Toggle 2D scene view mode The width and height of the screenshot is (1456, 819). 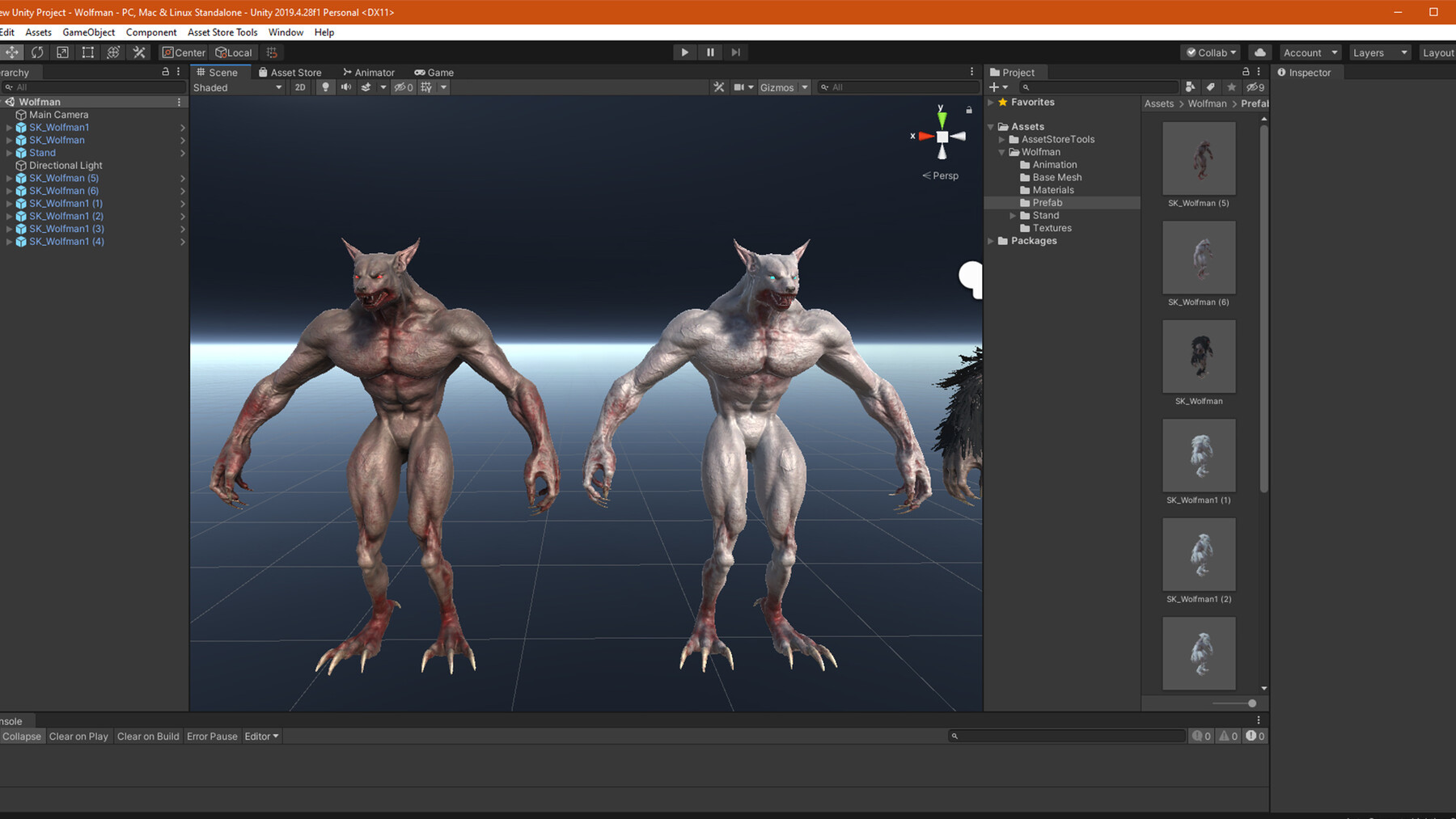300,87
